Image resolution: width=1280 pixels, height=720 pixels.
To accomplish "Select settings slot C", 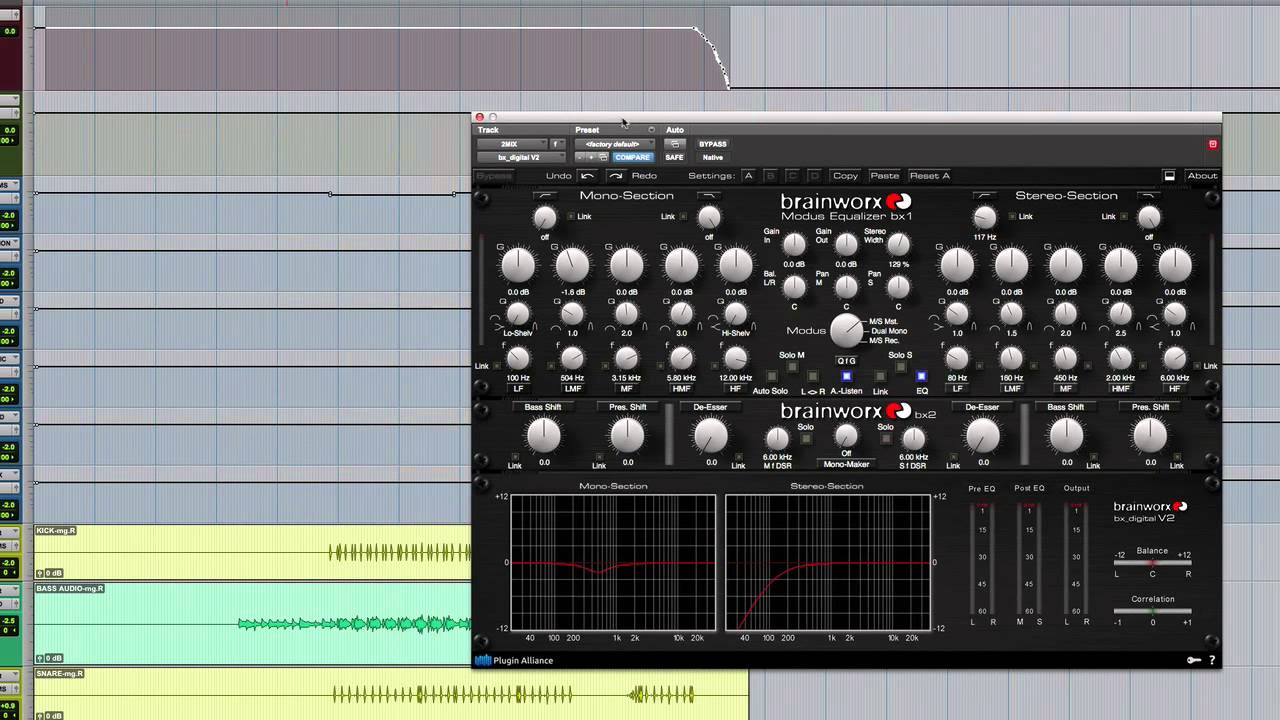I will [x=792, y=176].
